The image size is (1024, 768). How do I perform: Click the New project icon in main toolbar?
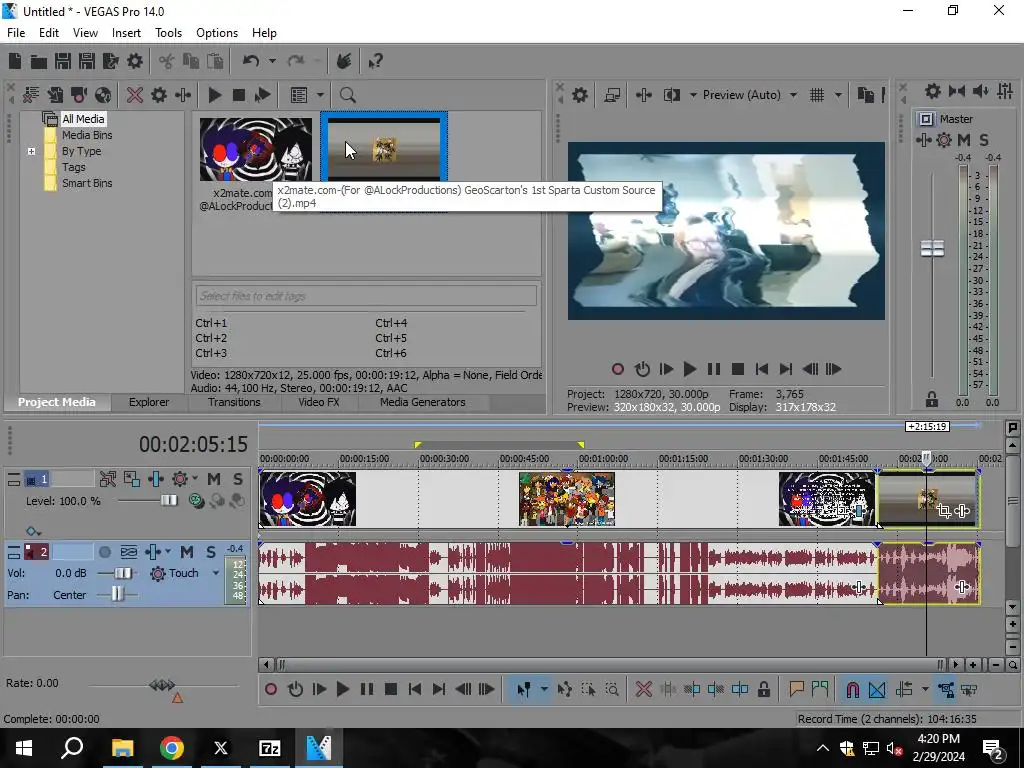click(15, 61)
